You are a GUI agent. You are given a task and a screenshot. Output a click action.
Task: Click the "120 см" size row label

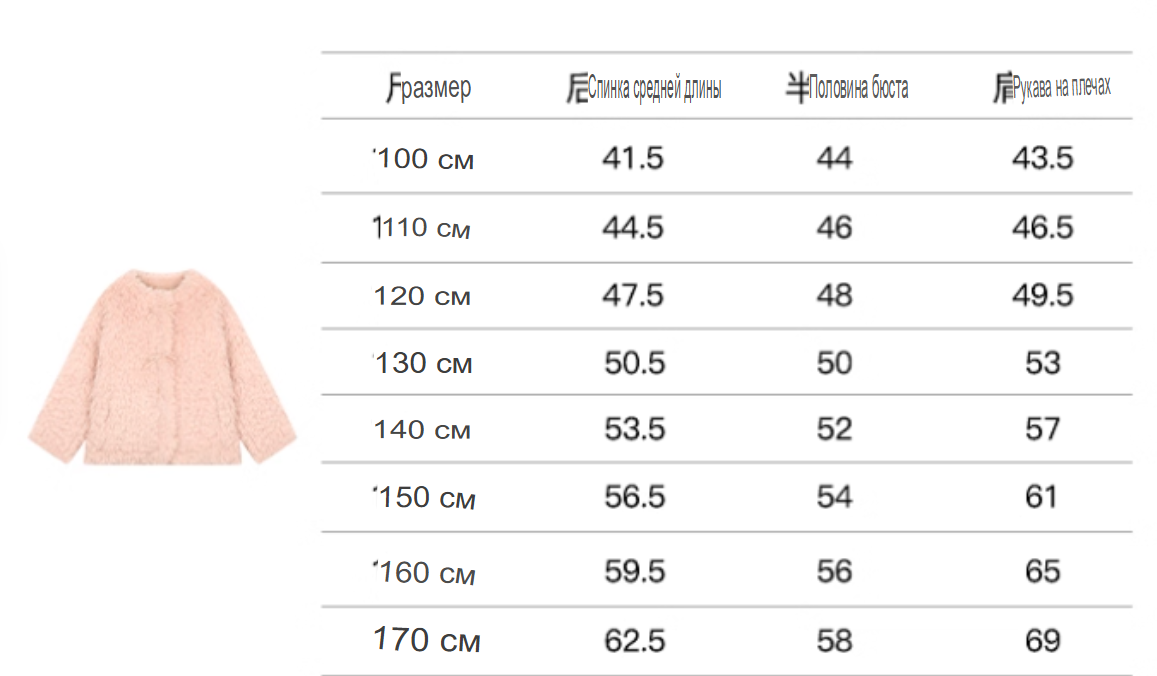pyautogui.click(x=422, y=297)
